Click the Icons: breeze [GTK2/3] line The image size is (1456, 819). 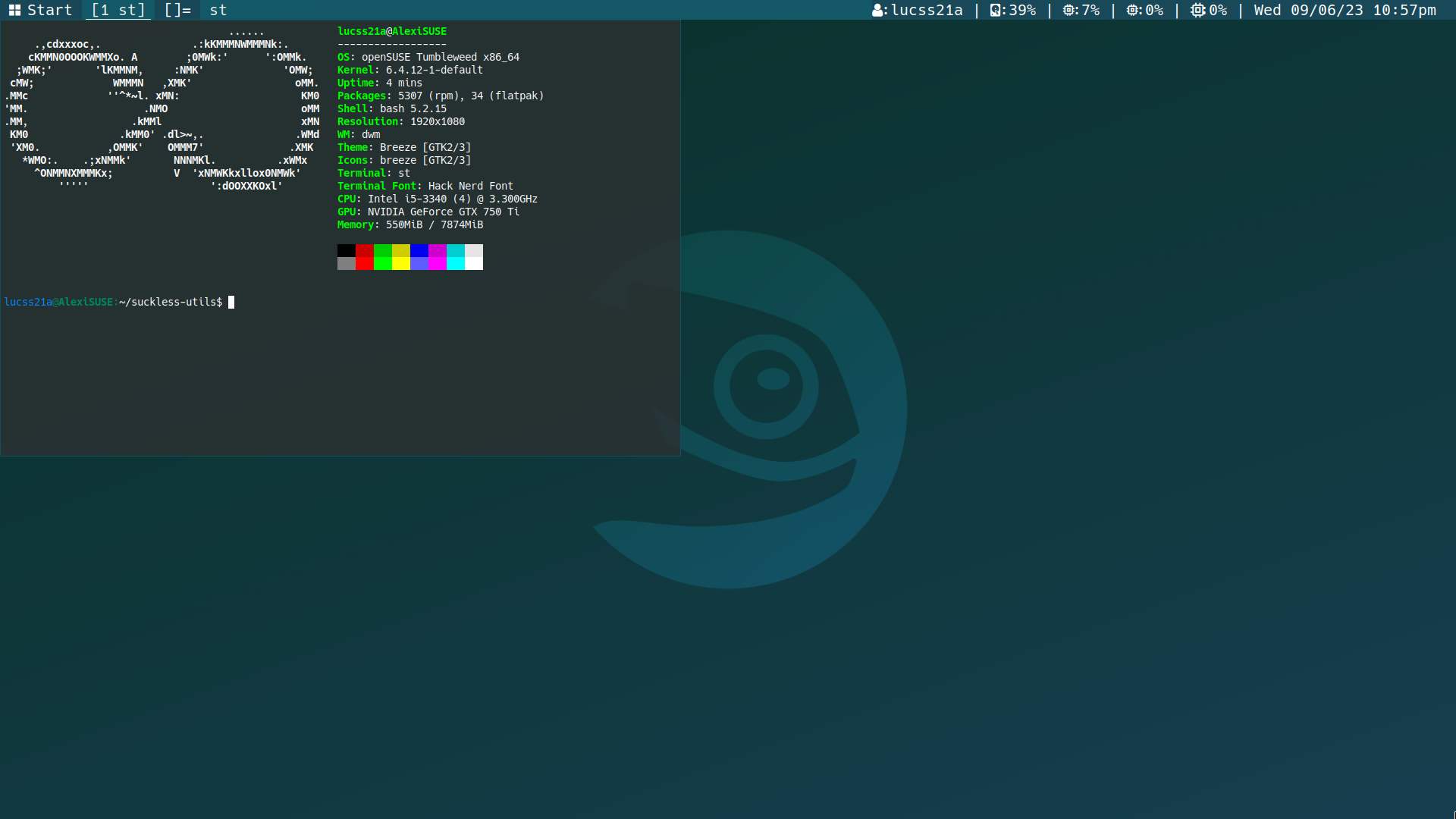point(404,160)
